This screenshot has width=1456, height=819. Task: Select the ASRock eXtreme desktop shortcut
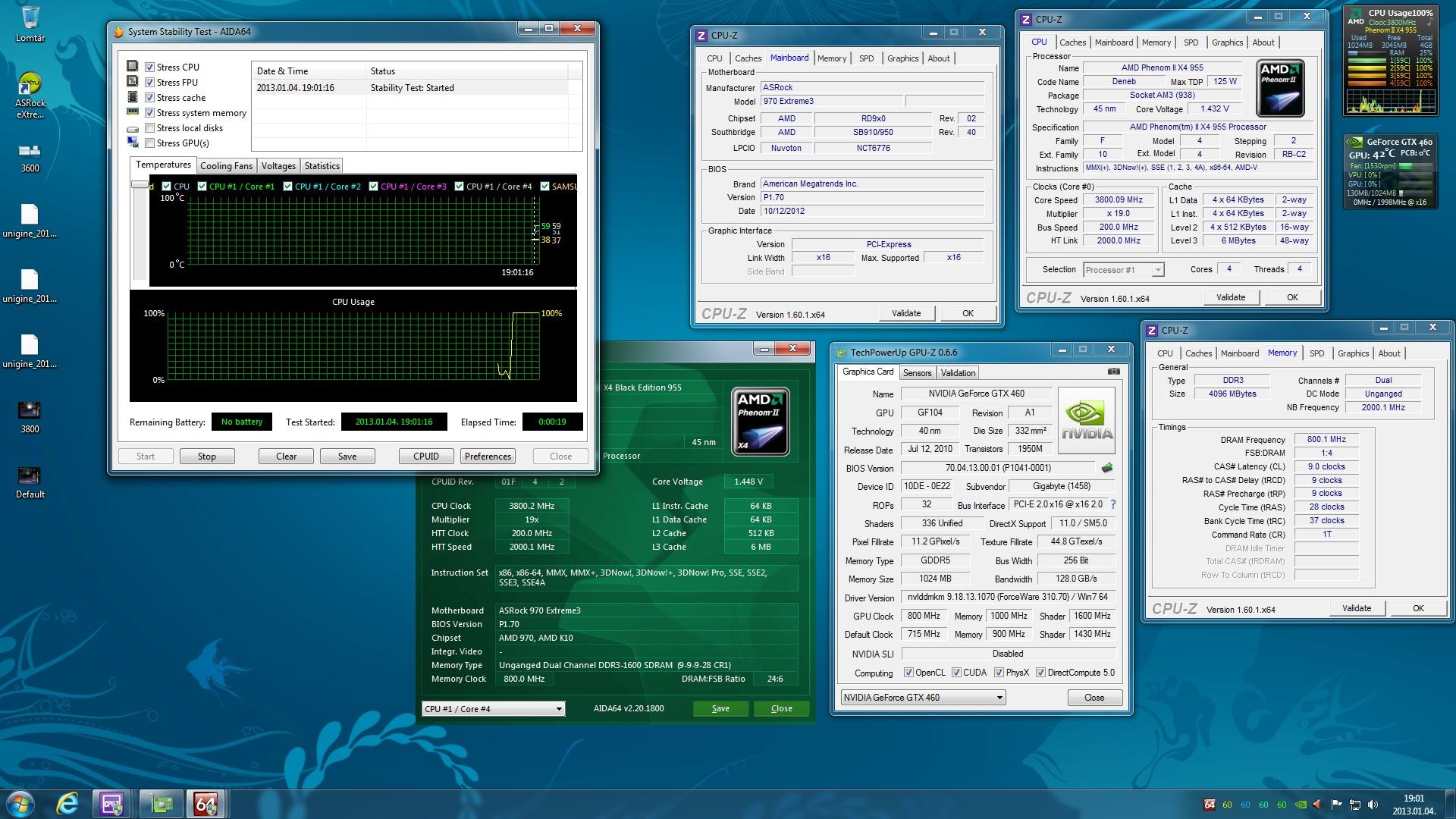[x=30, y=95]
